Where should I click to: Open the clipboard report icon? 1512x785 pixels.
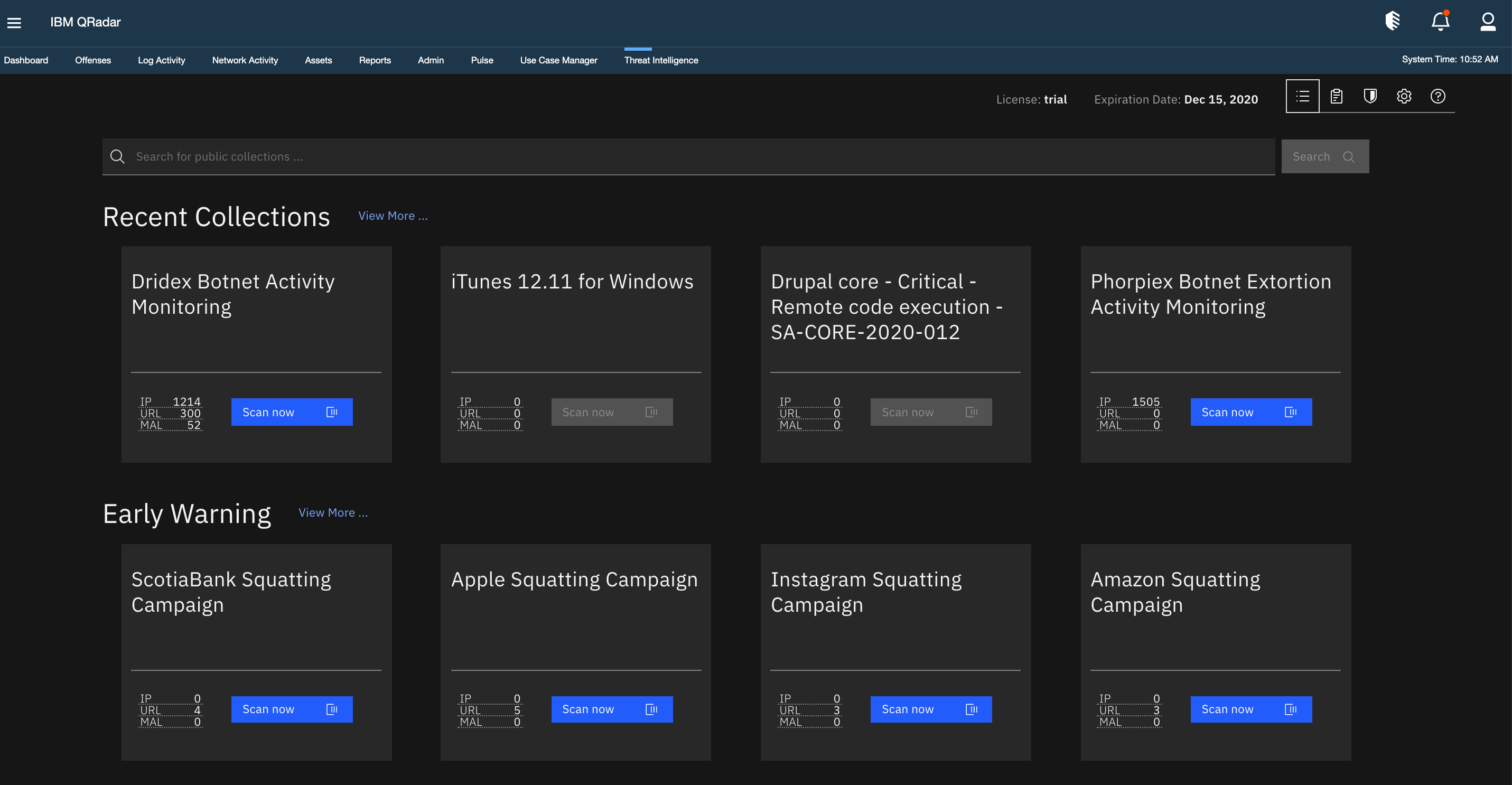(x=1337, y=96)
